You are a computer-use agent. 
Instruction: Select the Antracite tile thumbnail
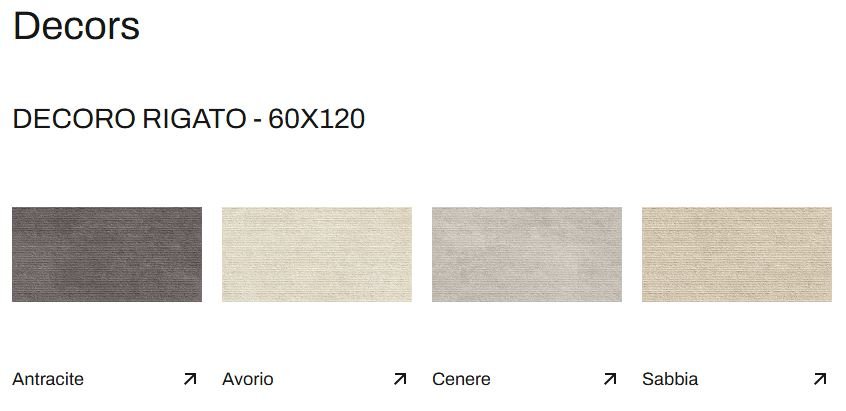pos(107,254)
